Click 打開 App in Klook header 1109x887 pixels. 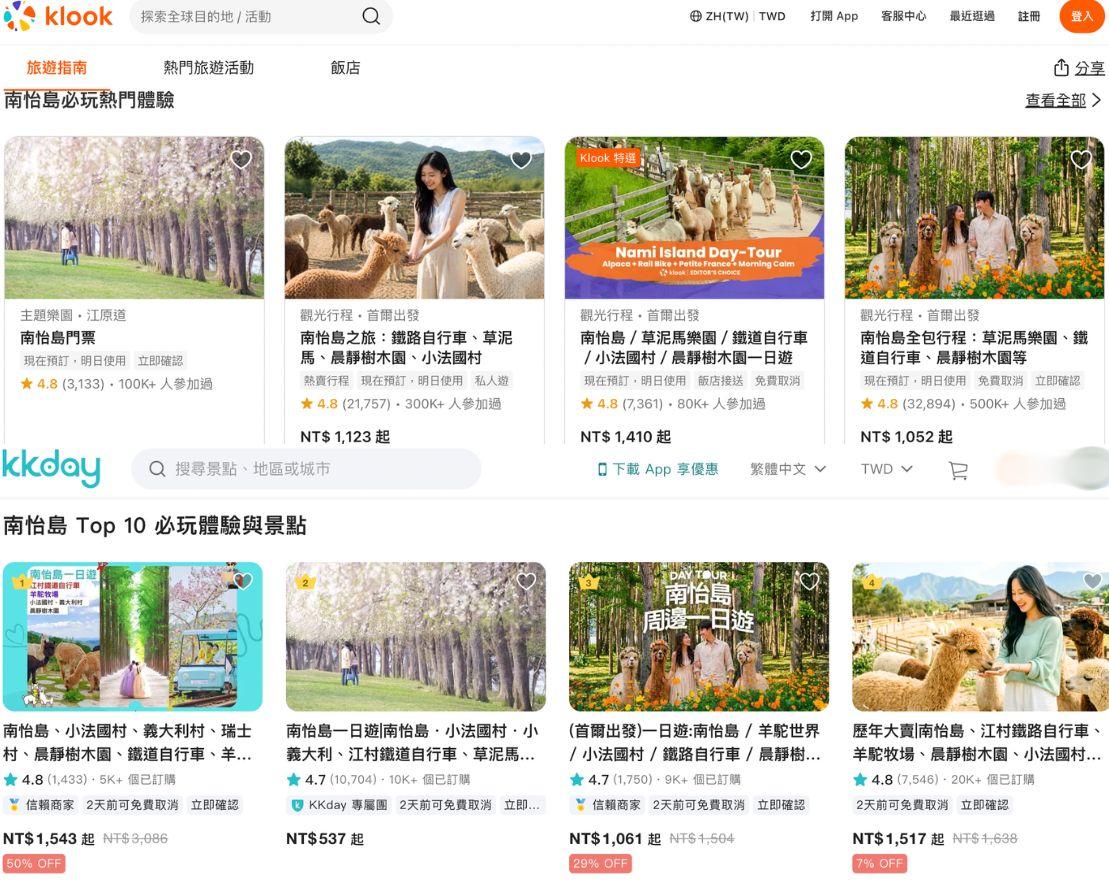834,16
